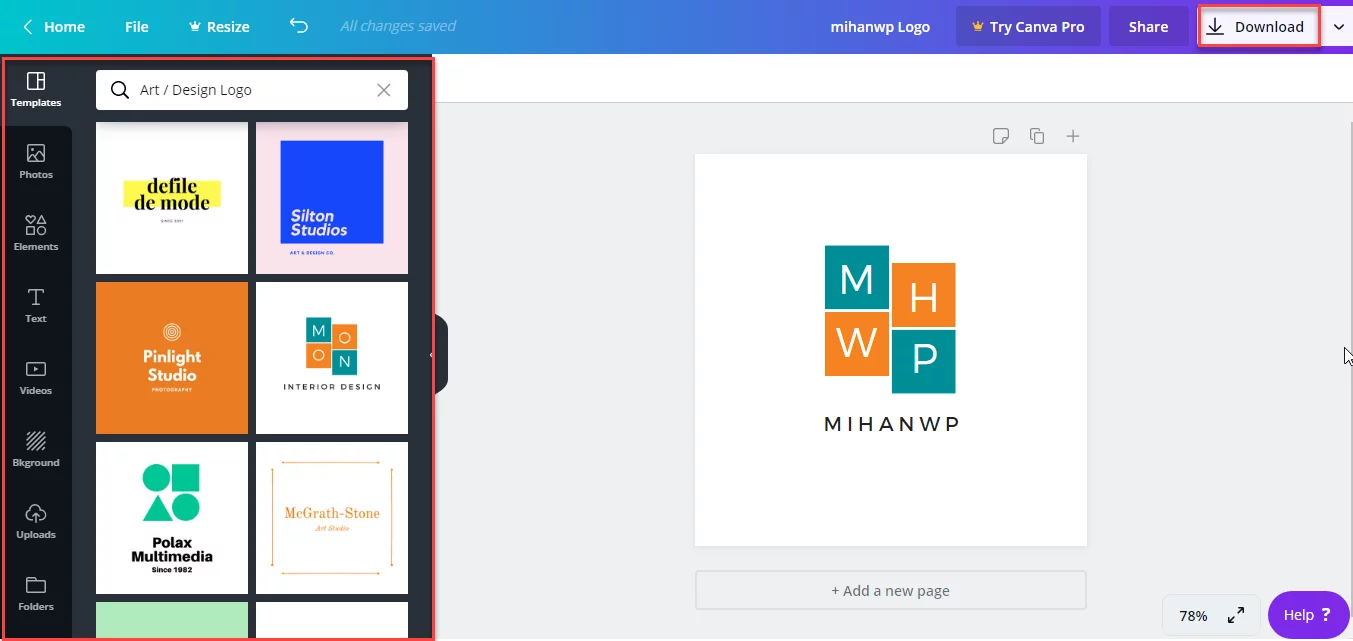The width and height of the screenshot is (1353, 641).
Task: Click the Share button
Action: [x=1147, y=26]
